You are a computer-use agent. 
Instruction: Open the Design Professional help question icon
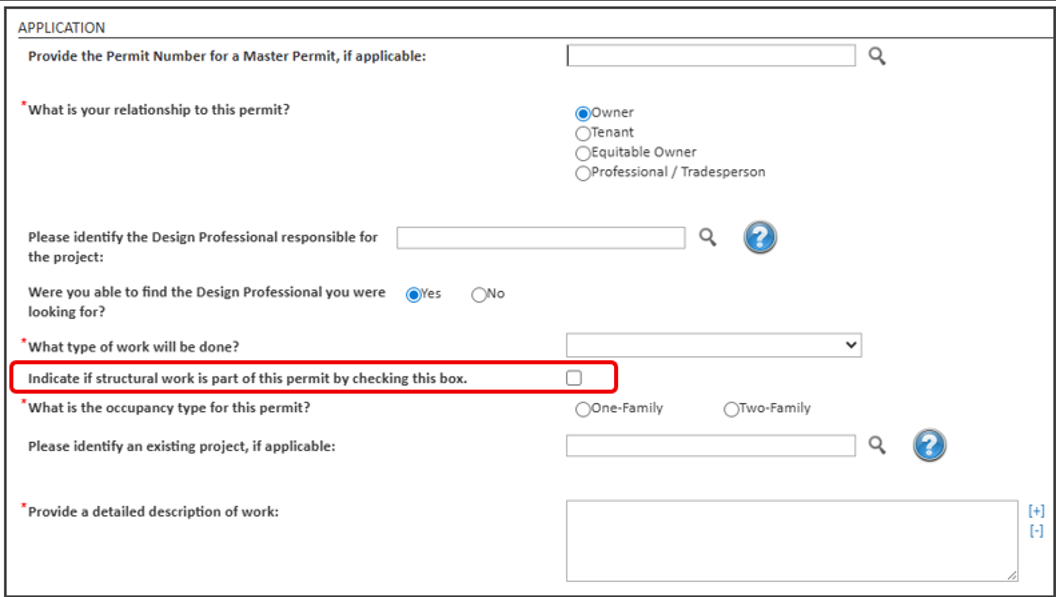pyautogui.click(x=760, y=237)
